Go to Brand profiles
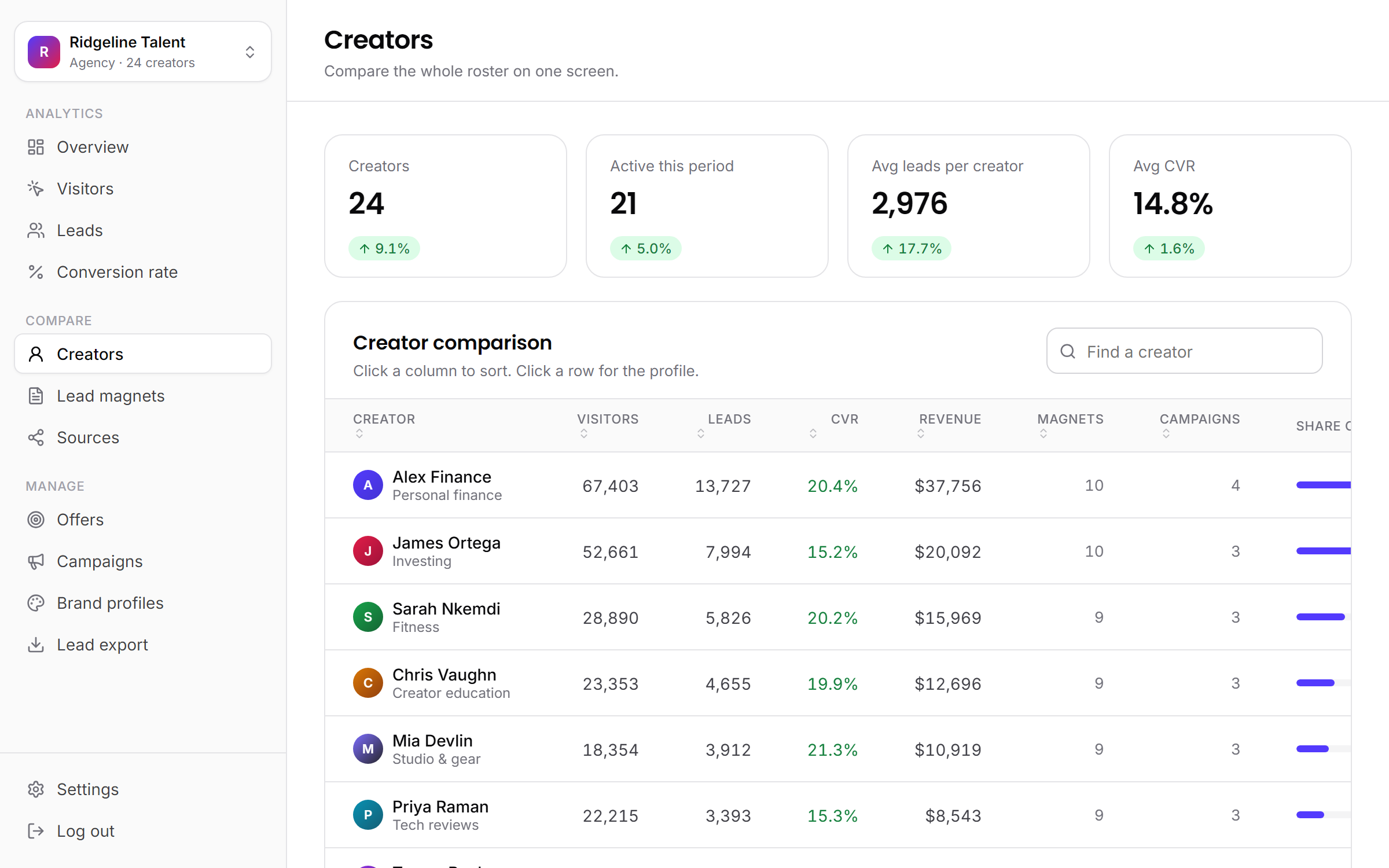The height and width of the screenshot is (868, 1389). [143, 603]
